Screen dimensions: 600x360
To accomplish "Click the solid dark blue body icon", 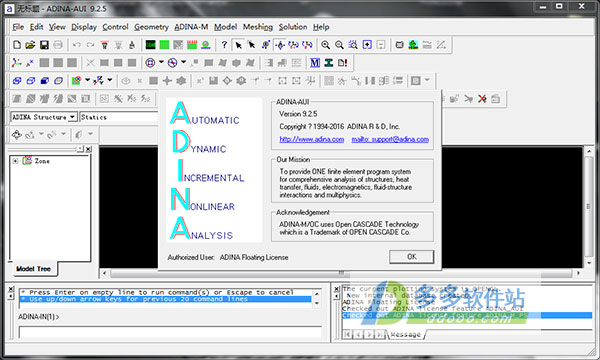I will click(44, 80).
